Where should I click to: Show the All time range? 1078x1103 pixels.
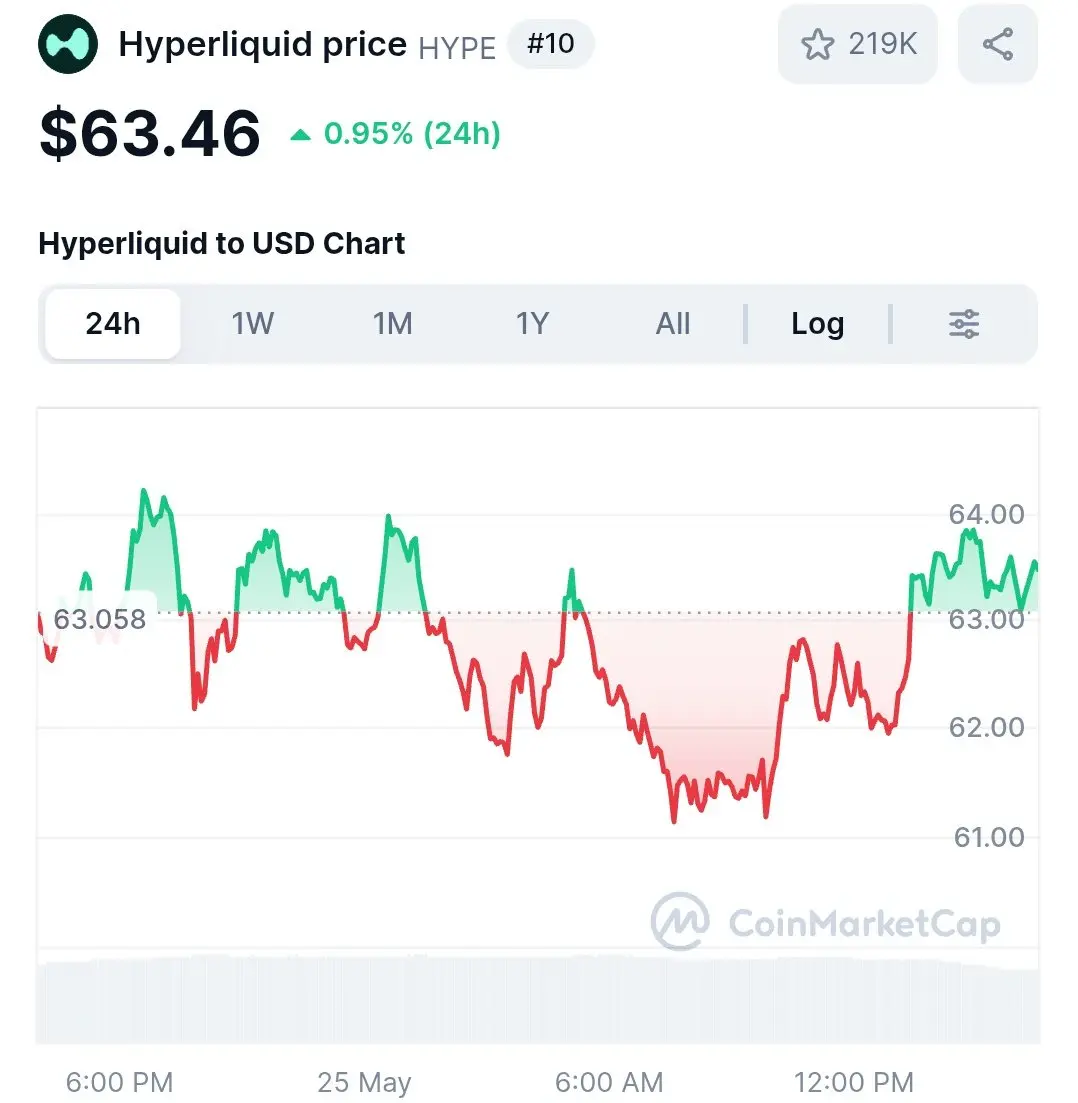[x=673, y=324]
